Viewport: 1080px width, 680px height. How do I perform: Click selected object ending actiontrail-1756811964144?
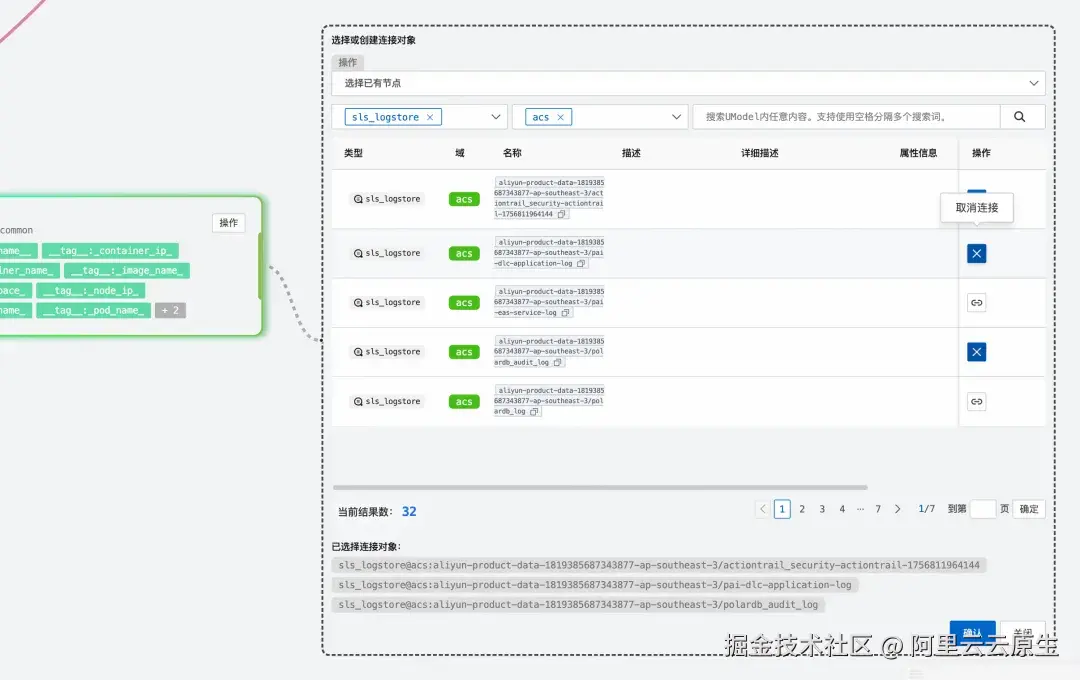tap(659, 565)
